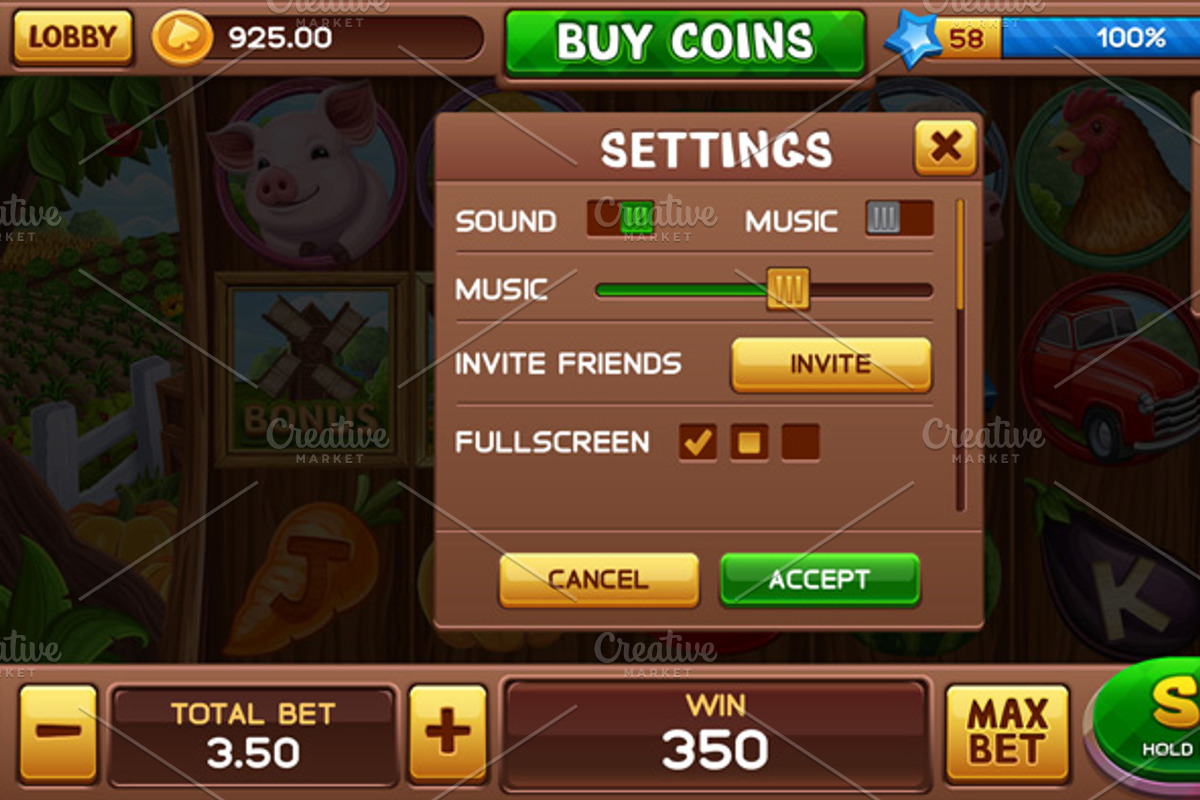Click the Invite button

point(831,364)
